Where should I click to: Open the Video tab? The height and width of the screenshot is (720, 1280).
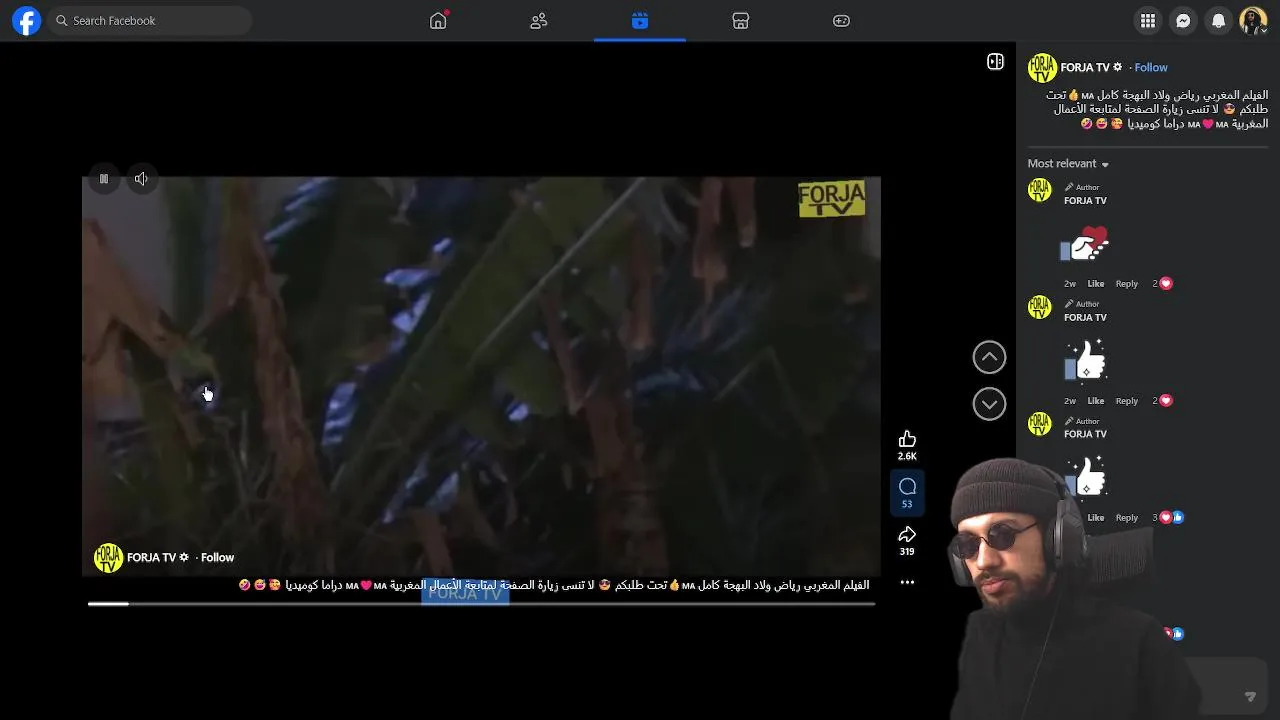click(640, 20)
